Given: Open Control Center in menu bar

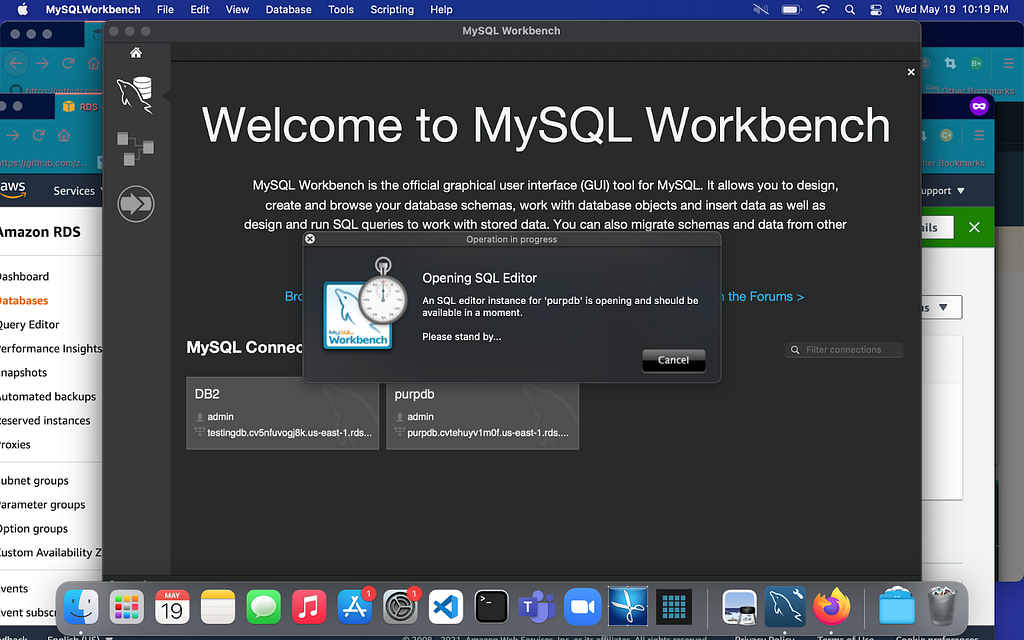Looking at the screenshot, I should tap(876, 9).
